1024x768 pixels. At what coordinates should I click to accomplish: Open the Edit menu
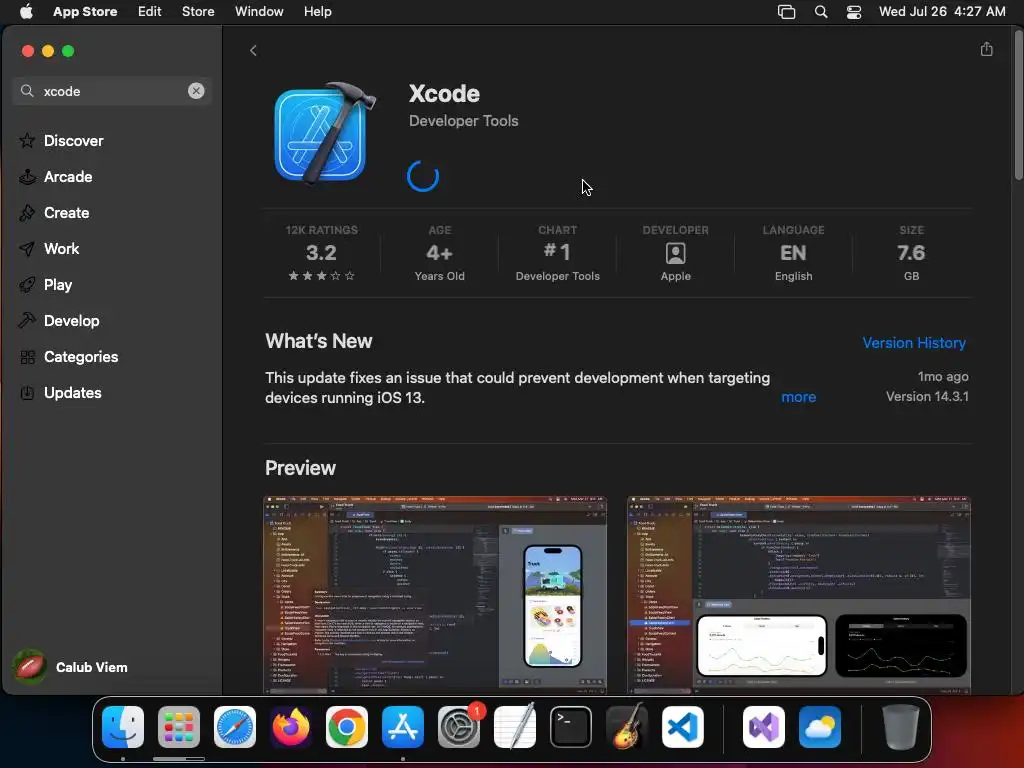point(150,11)
